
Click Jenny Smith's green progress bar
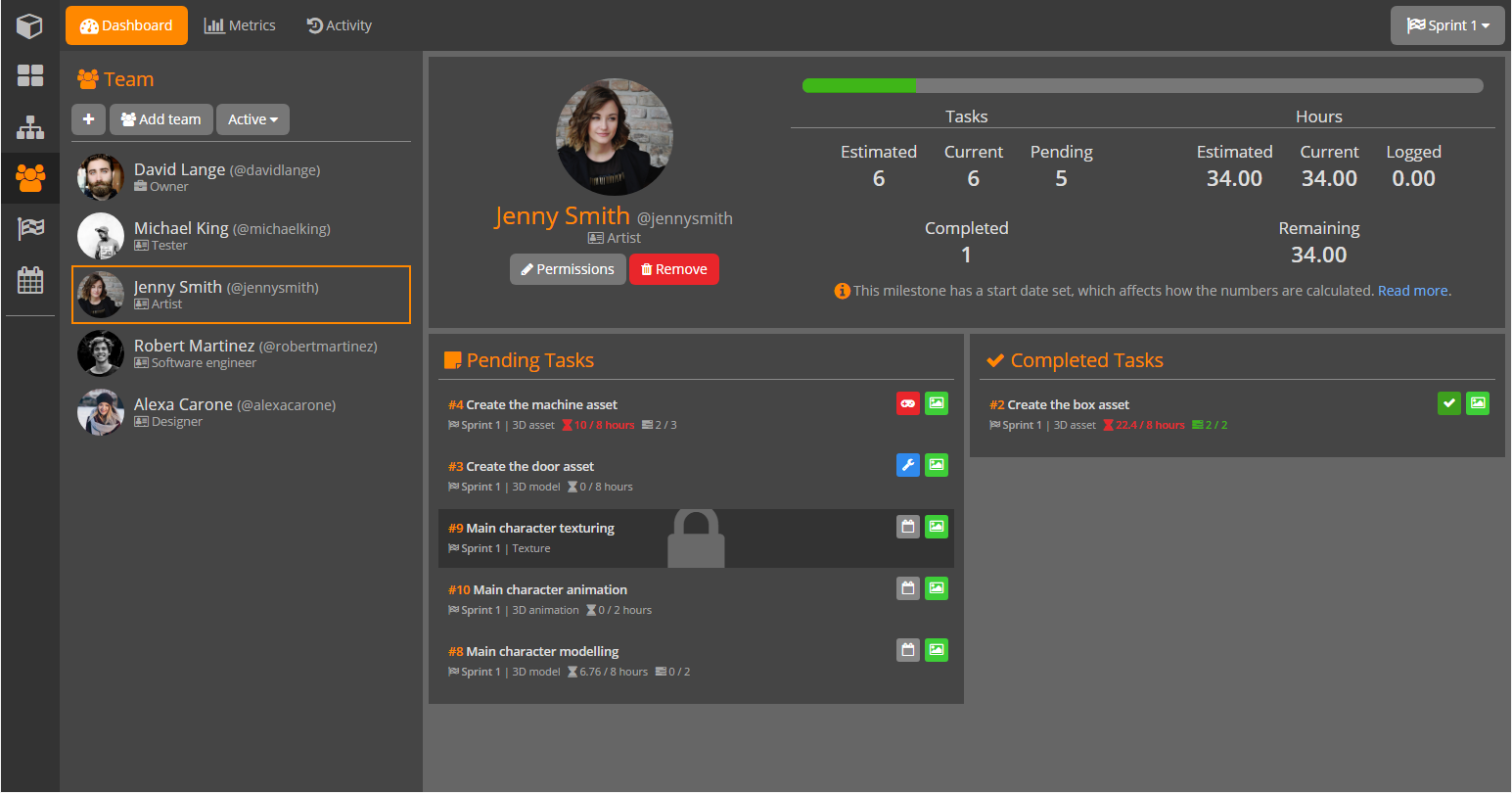pyautogui.click(x=859, y=85)
